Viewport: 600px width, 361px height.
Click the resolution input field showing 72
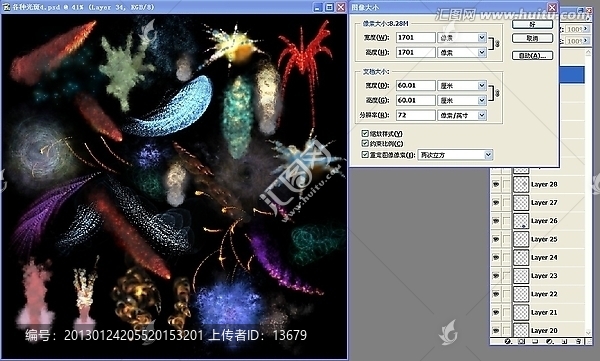[416, 115]
